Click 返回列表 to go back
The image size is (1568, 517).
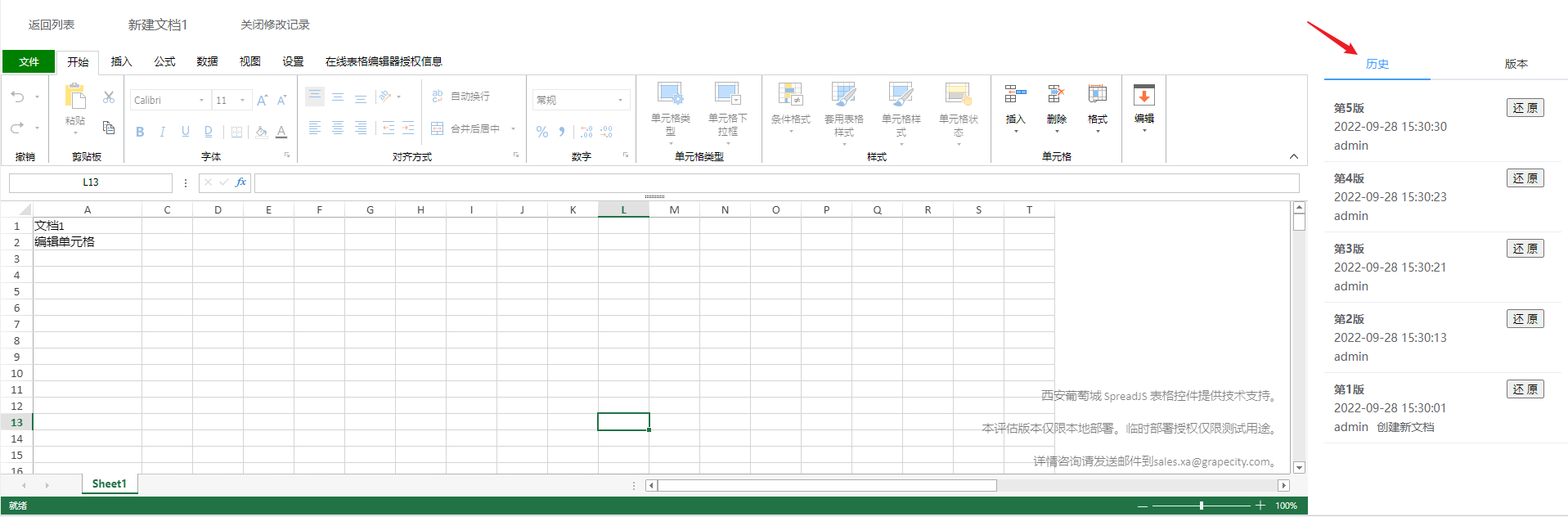coord(52,25)
